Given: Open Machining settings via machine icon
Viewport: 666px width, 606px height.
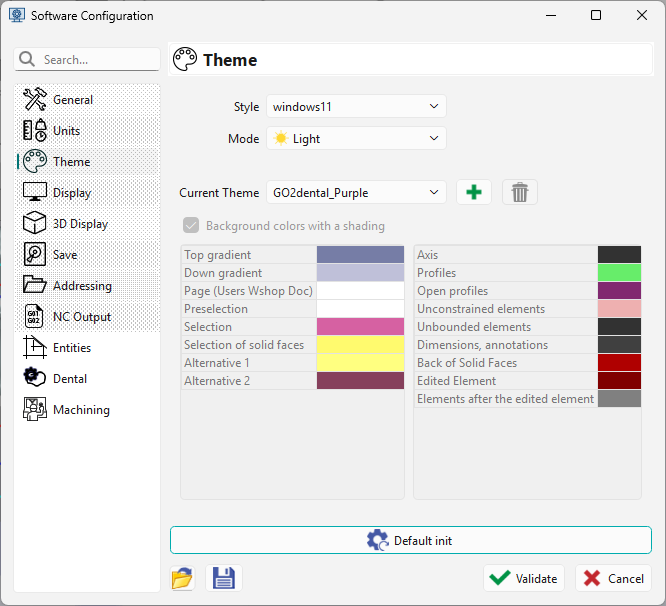Looking at the screenshot, I should click(34, 409).
